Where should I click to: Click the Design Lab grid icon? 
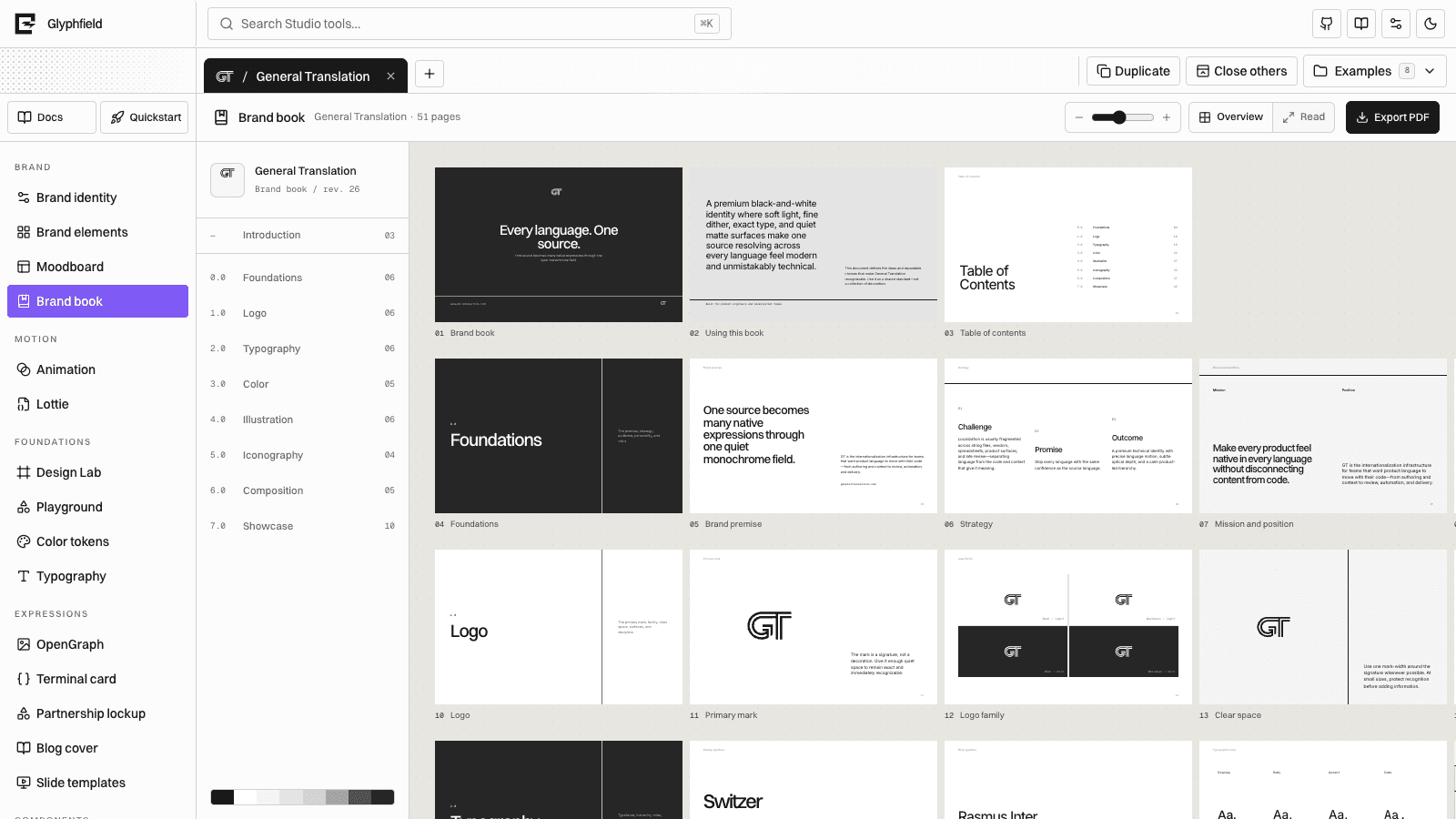[x=24, y=472]
